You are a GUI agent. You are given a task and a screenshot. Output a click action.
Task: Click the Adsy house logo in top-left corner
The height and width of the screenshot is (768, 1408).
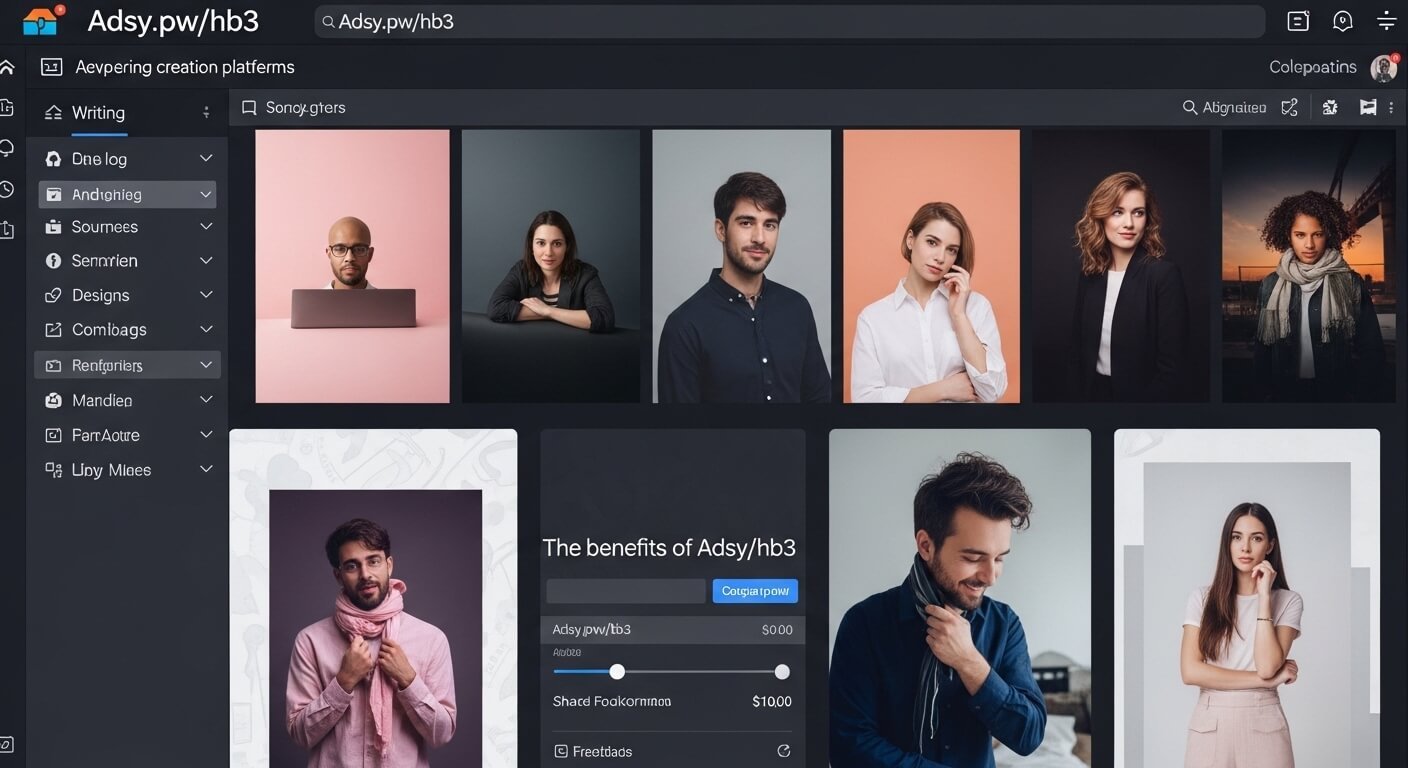tap(42, 20)
